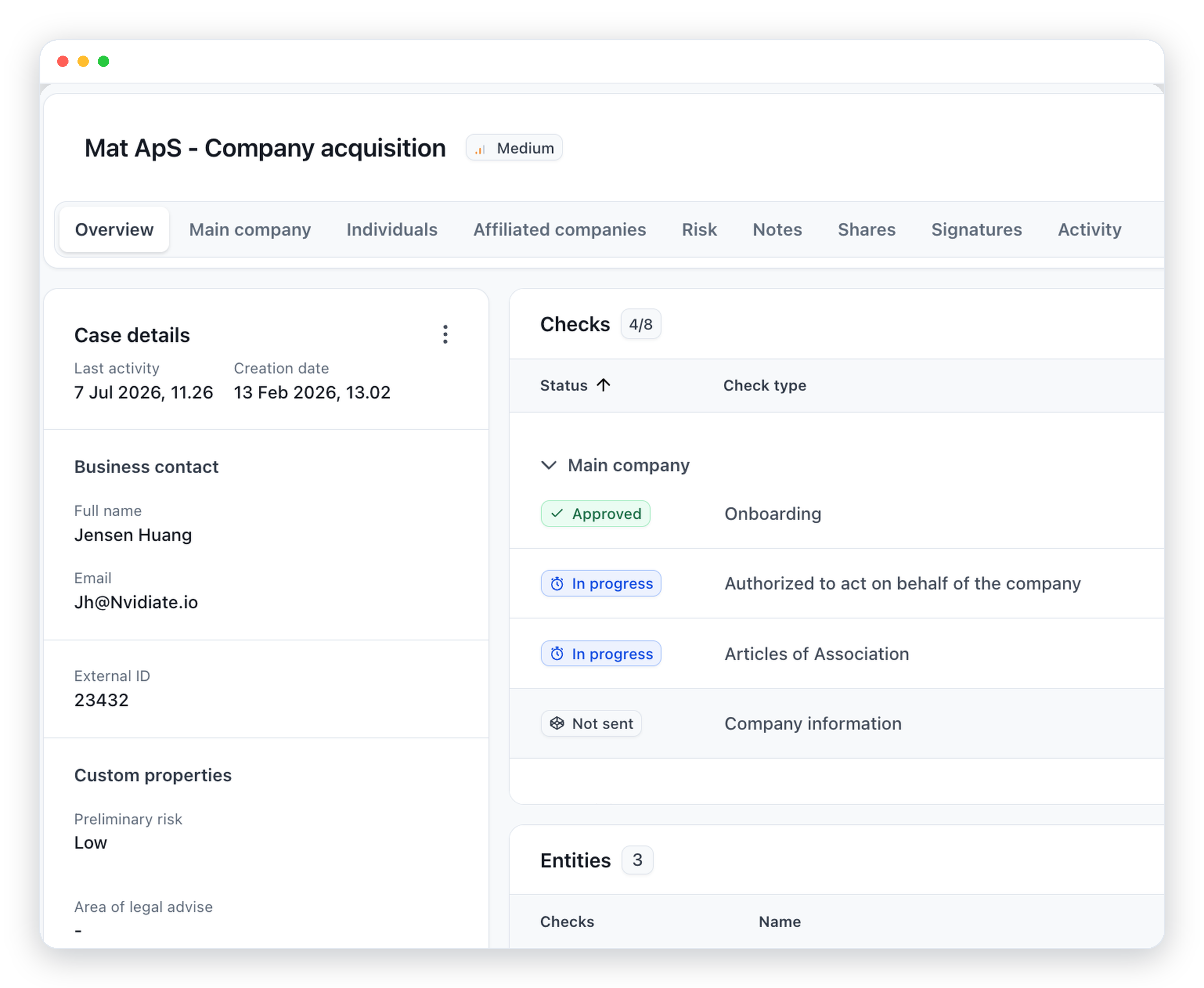Viewport: 1204px width, 988px height.
Task: Collapse the Main company checks group
Action: (548, 465)
